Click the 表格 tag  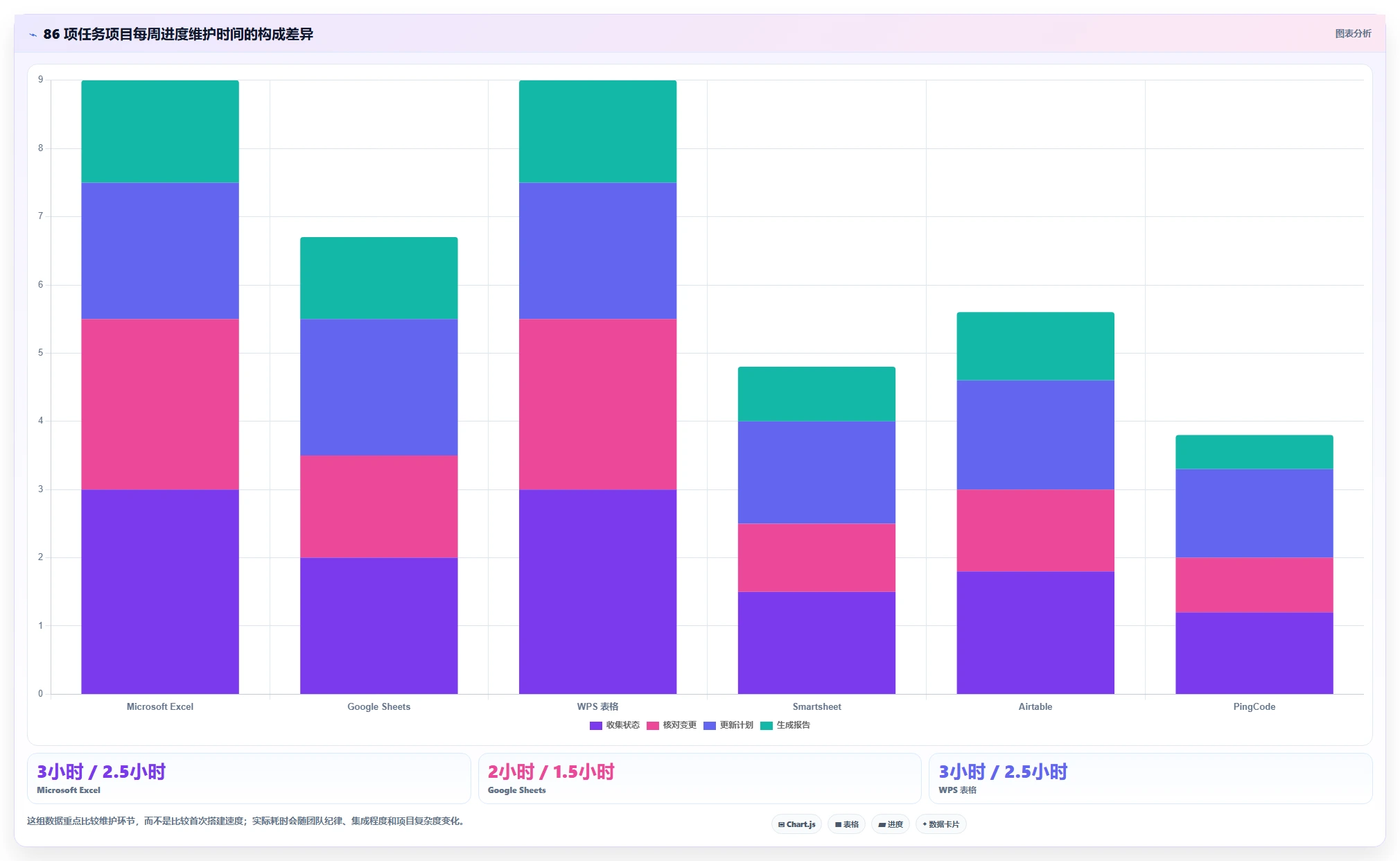(x=846, y=824)
